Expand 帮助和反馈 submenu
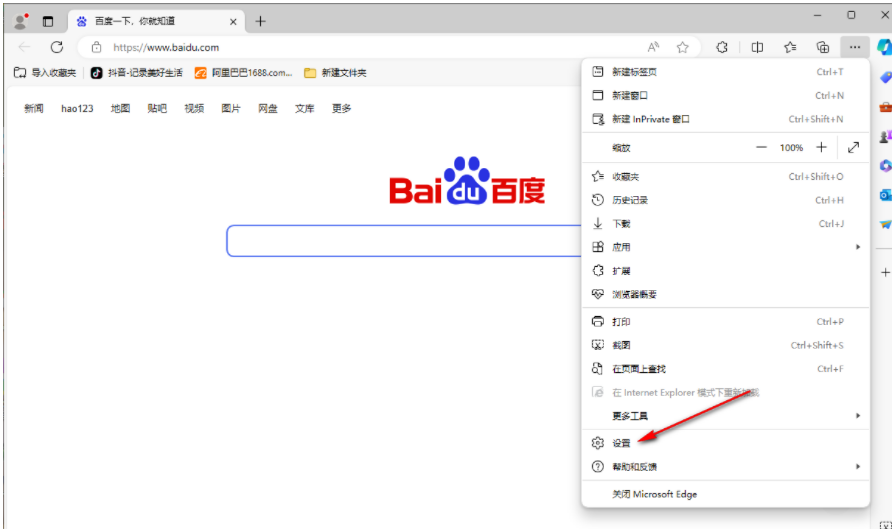Screen dimensions: 892x529 coord(725,467)
